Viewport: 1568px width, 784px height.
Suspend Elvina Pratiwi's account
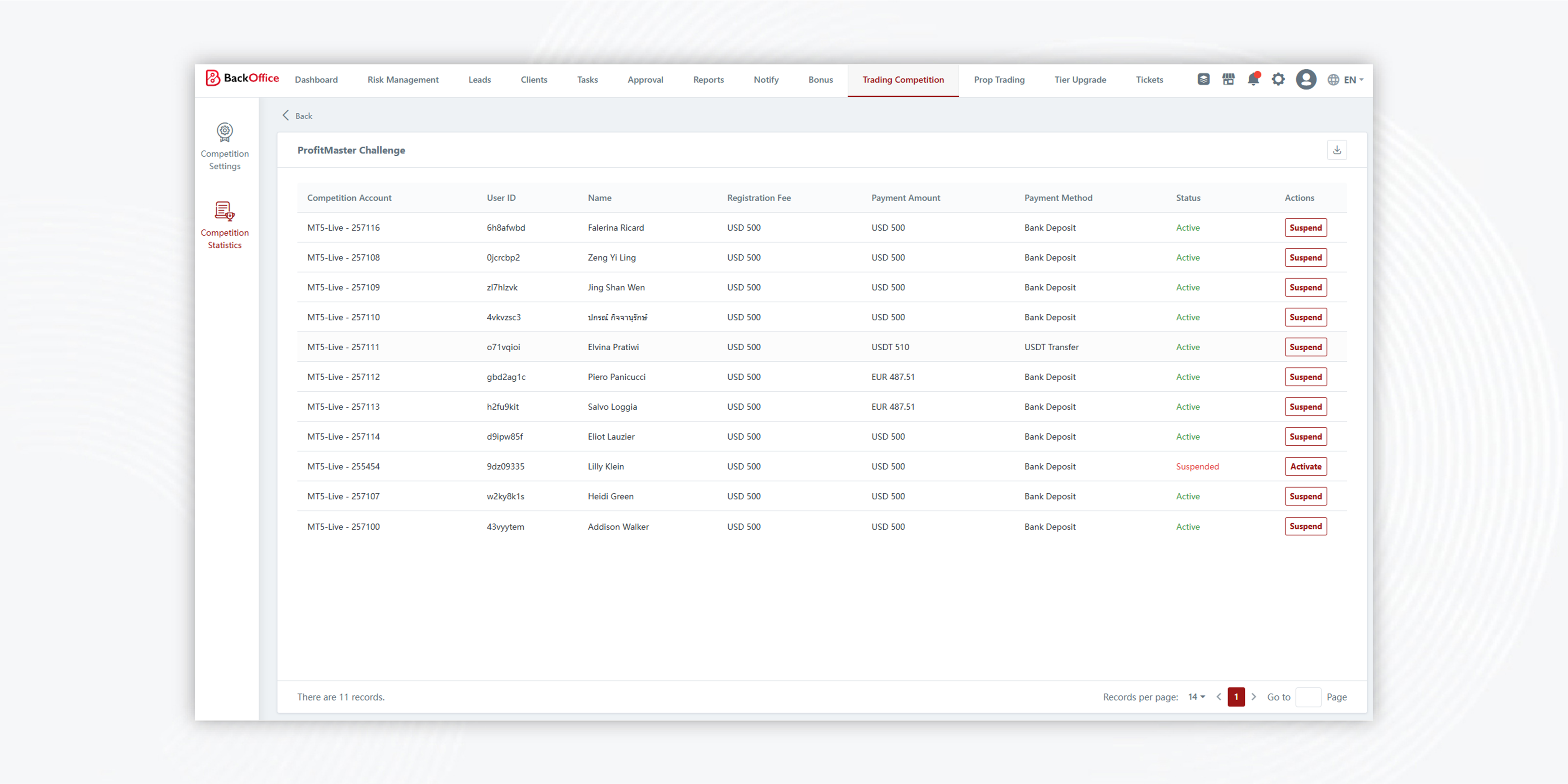1306,347
